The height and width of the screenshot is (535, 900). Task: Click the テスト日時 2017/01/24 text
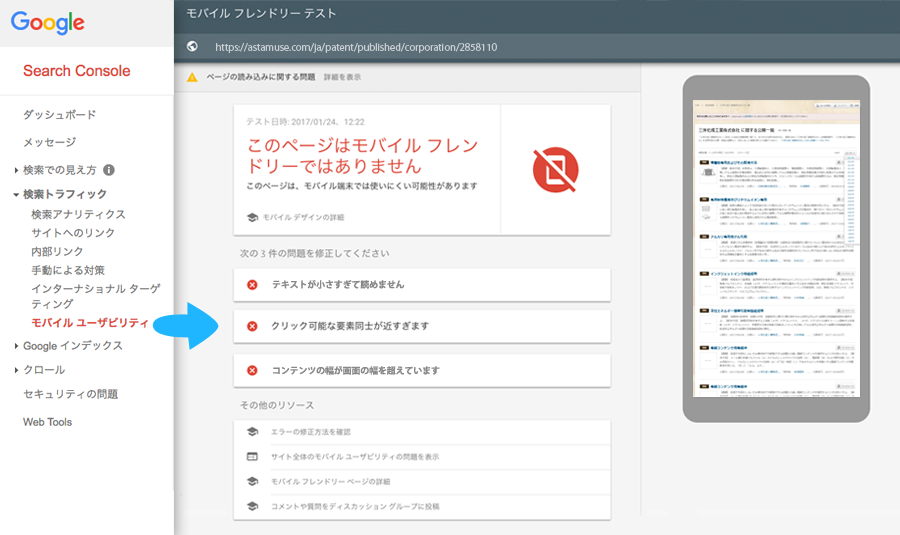(x=305, y=122)
